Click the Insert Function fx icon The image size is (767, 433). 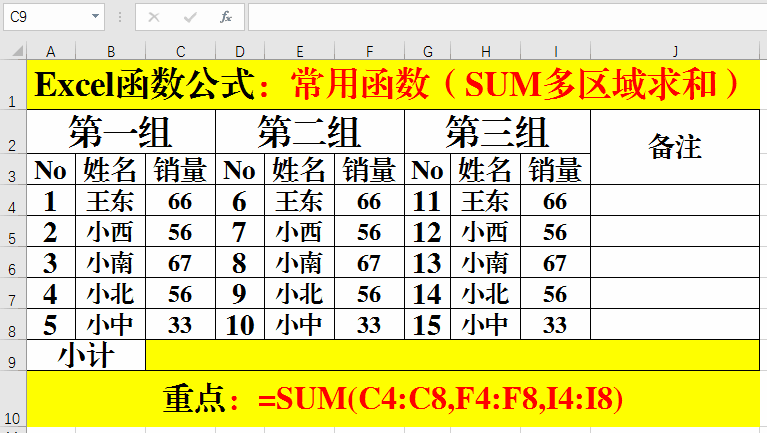click(x=226, y=17)
